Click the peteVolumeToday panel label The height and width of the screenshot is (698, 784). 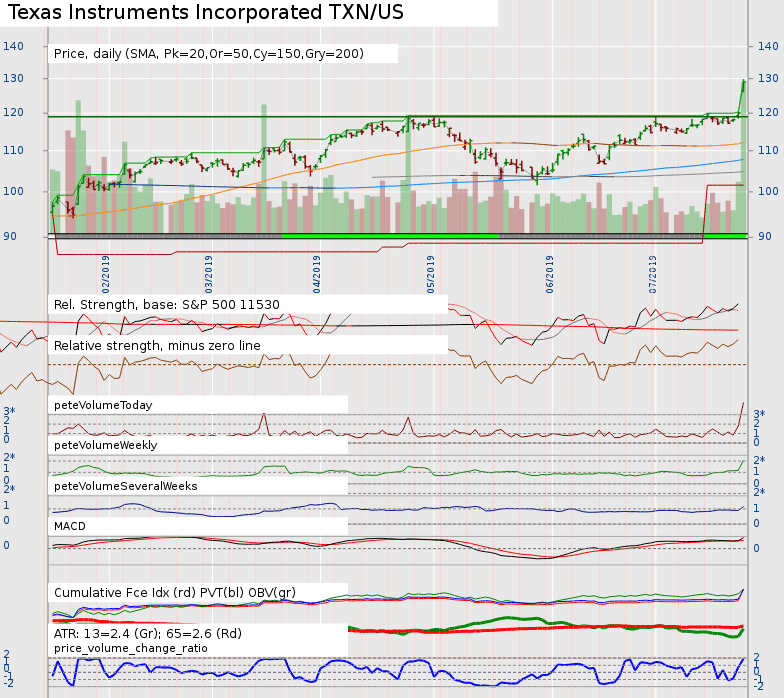point(103,405)
